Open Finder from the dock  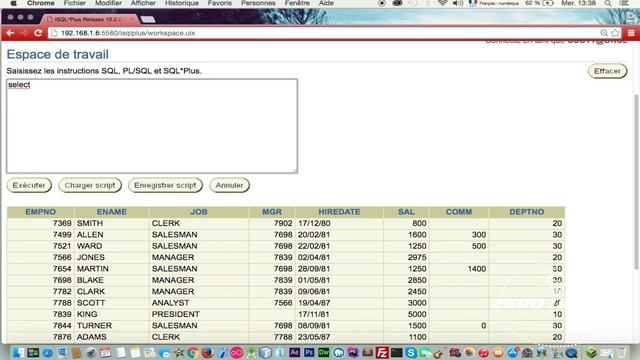(x=18, y=353)
